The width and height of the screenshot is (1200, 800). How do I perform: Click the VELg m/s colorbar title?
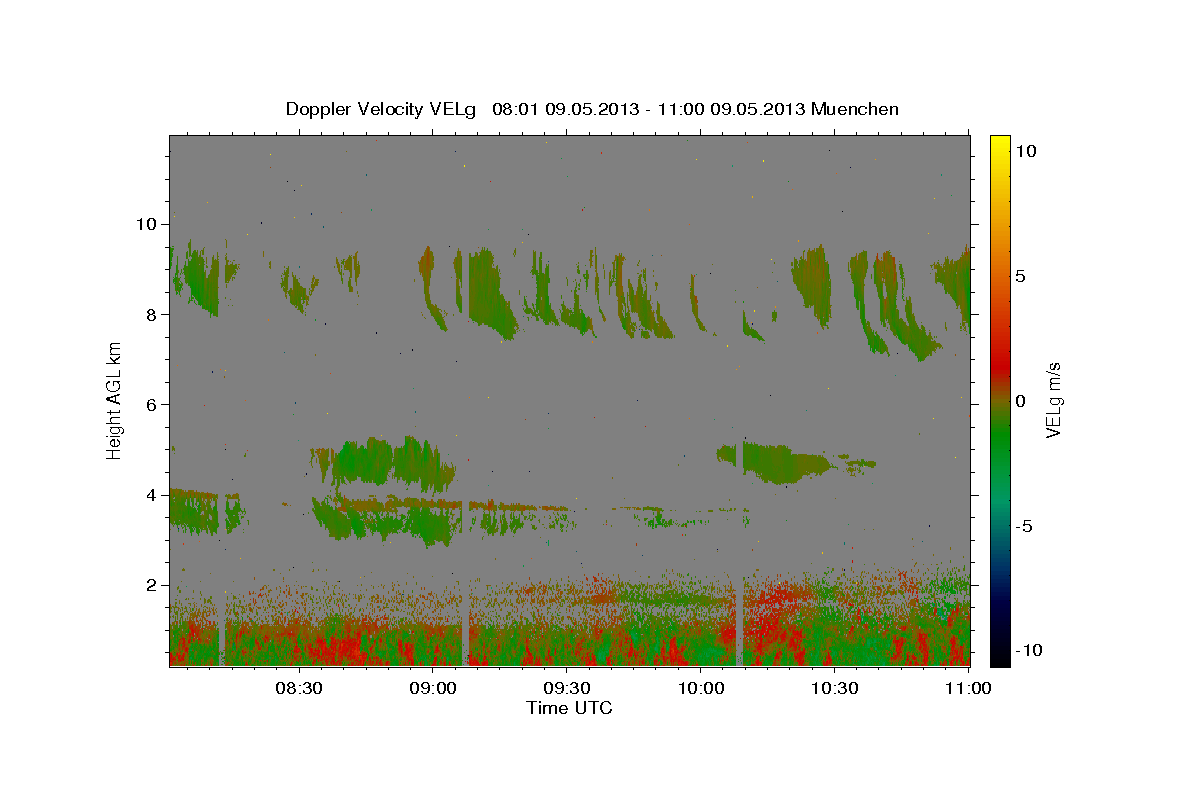click(1053, 401)
